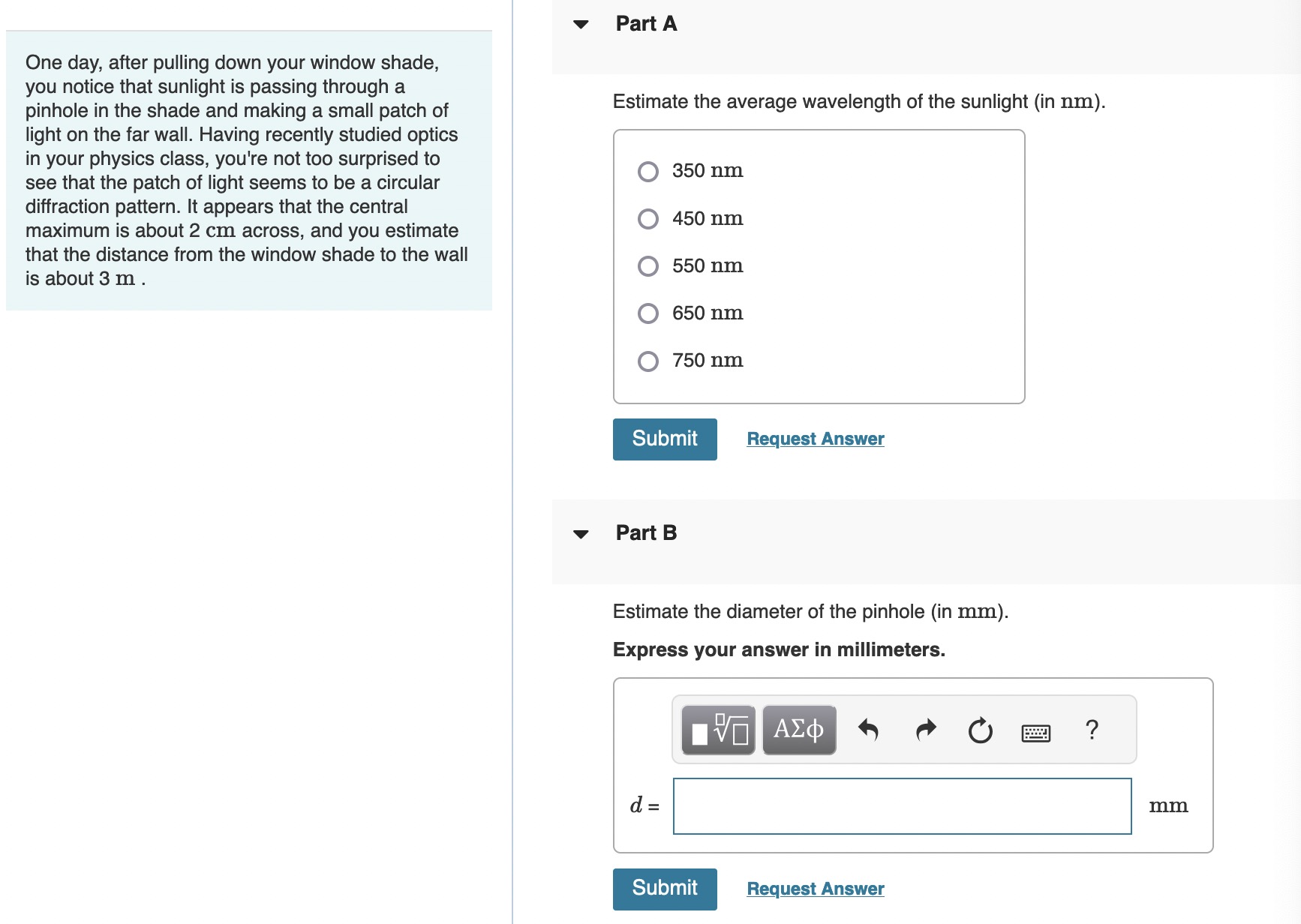Choose the 750 nm radio button
1301x924 pixels.
coord(648,361)
